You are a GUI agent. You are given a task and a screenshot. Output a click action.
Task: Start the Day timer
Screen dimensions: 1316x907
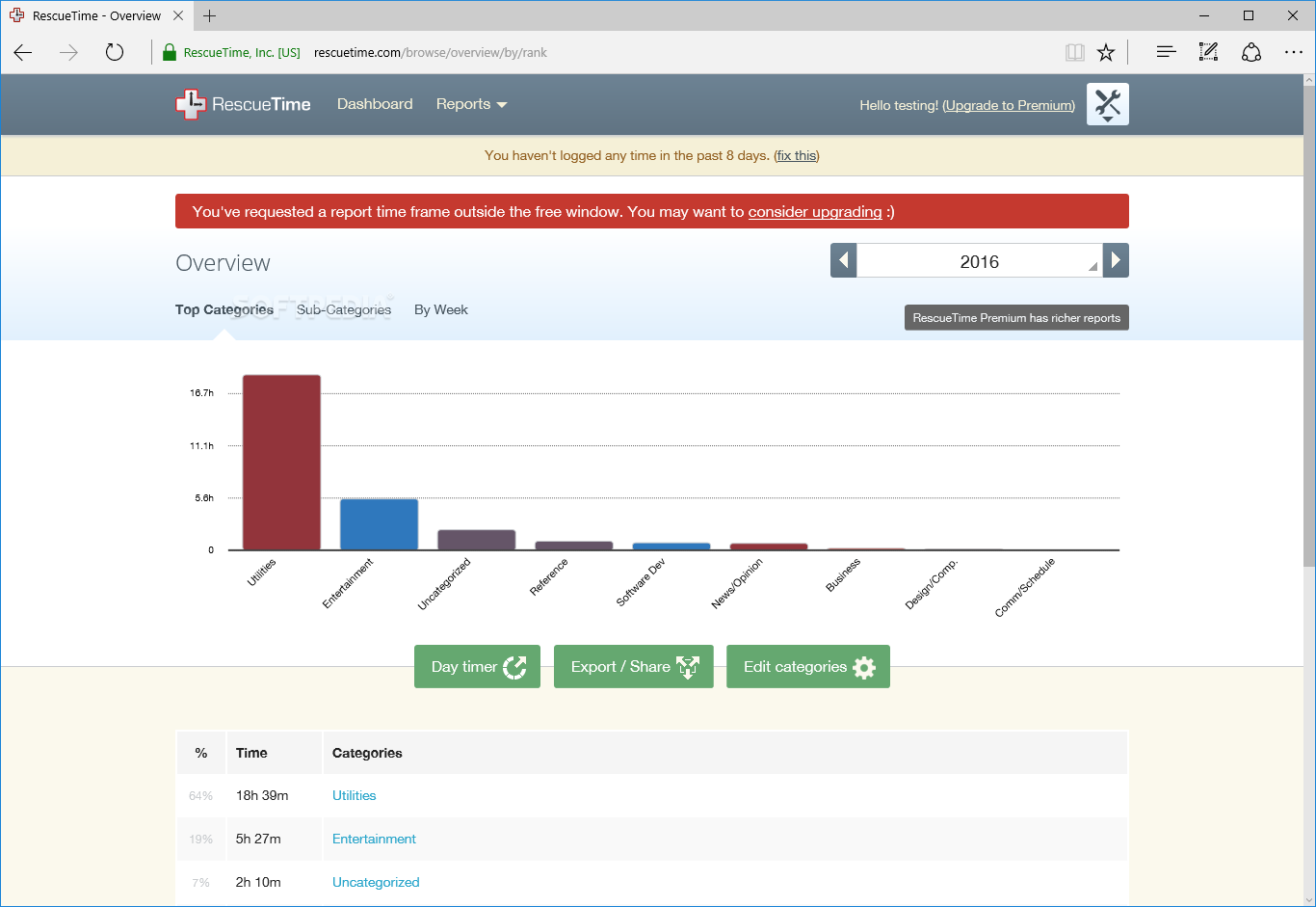point(477,667)
